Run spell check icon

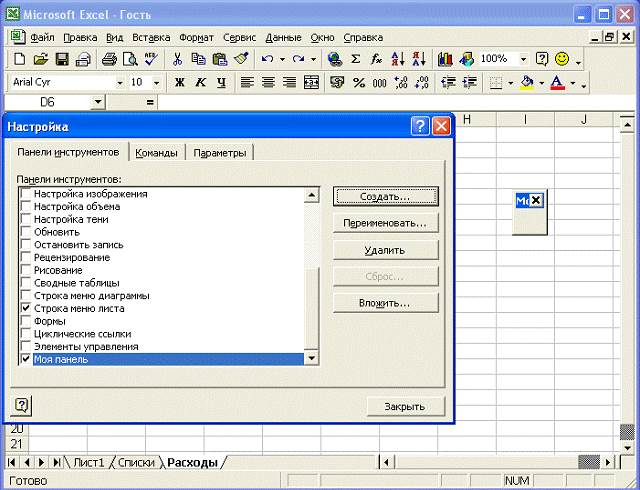click(x=151, y=60)
